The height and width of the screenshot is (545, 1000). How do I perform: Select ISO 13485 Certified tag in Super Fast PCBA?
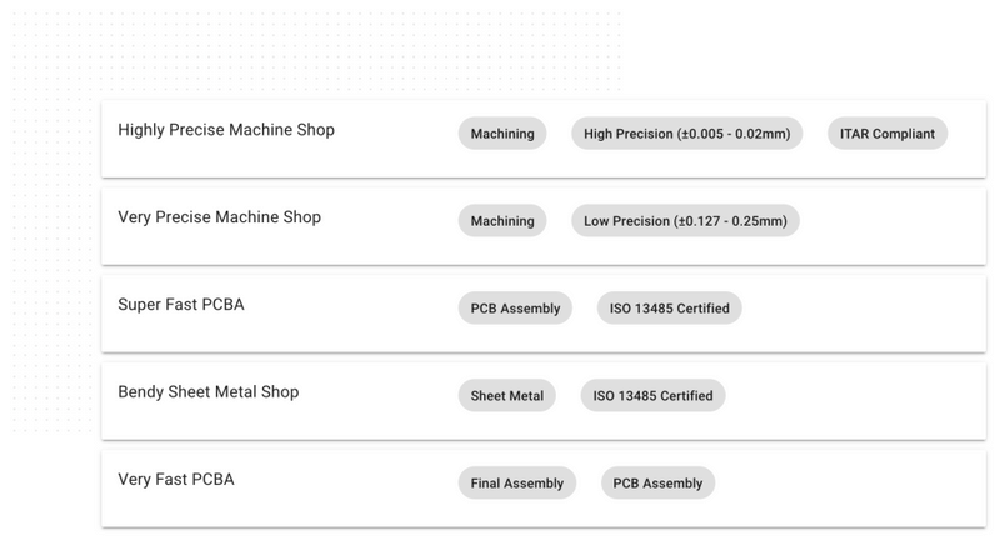click(x=669, y=308)
